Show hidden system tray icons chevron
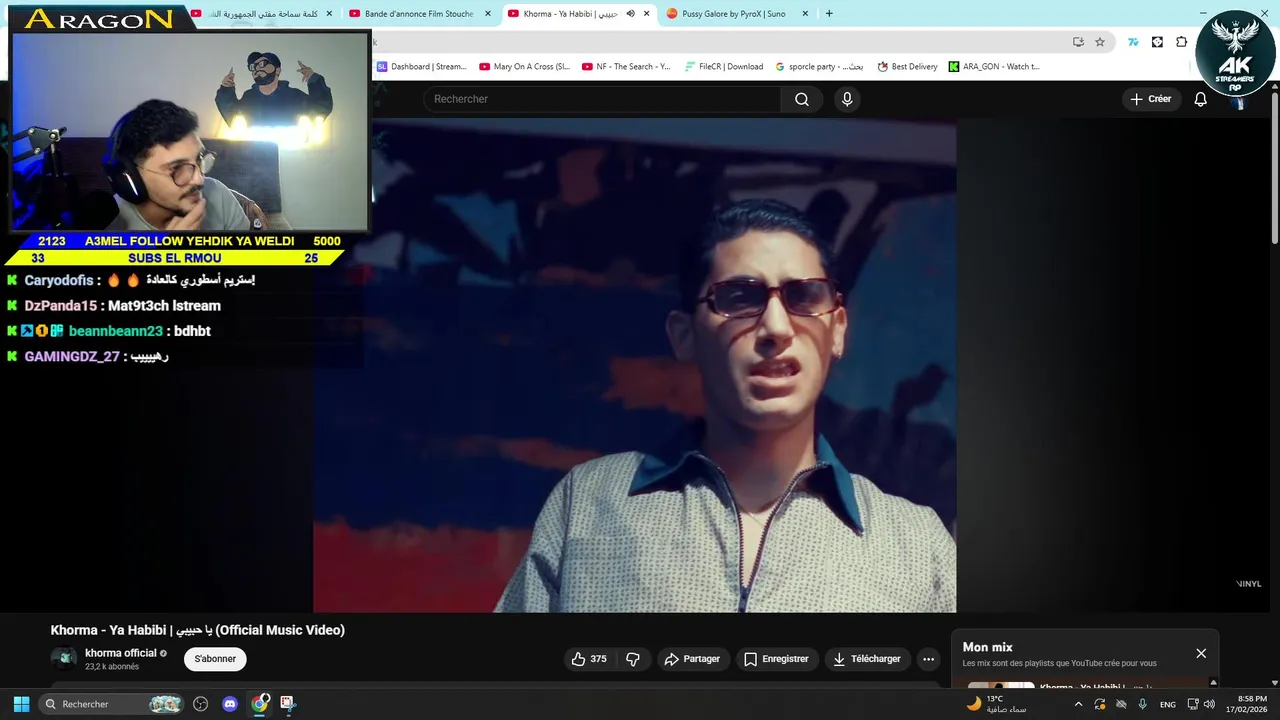The width and height of the screenshot is (1280, 720). tap(1078, 704)
